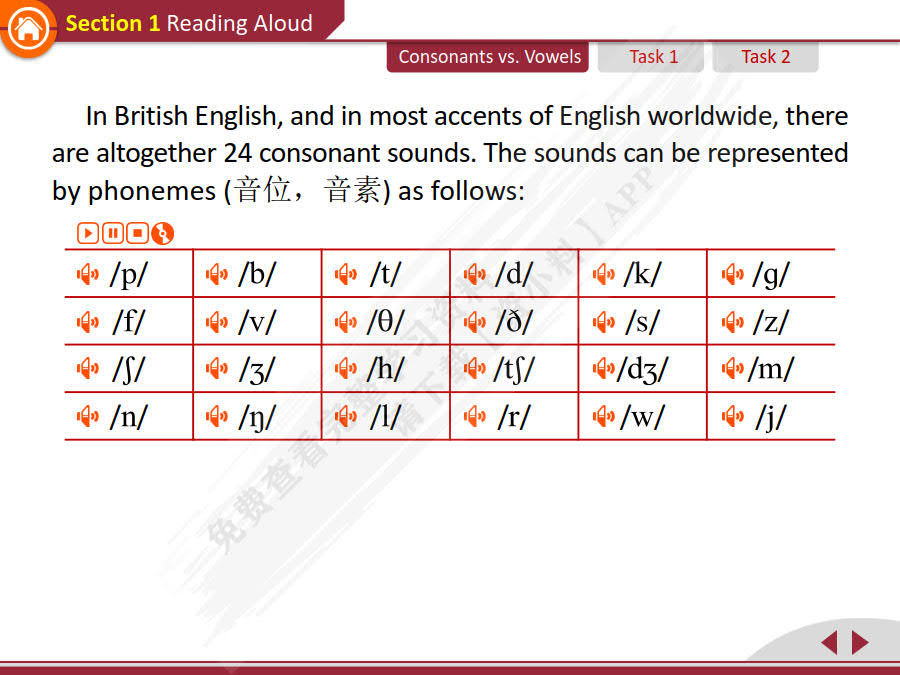Viewport: 900px width, 675px height.
Task: Select the /l/ phoneme text
Action: pyautogui.click(x=386, y=417)
